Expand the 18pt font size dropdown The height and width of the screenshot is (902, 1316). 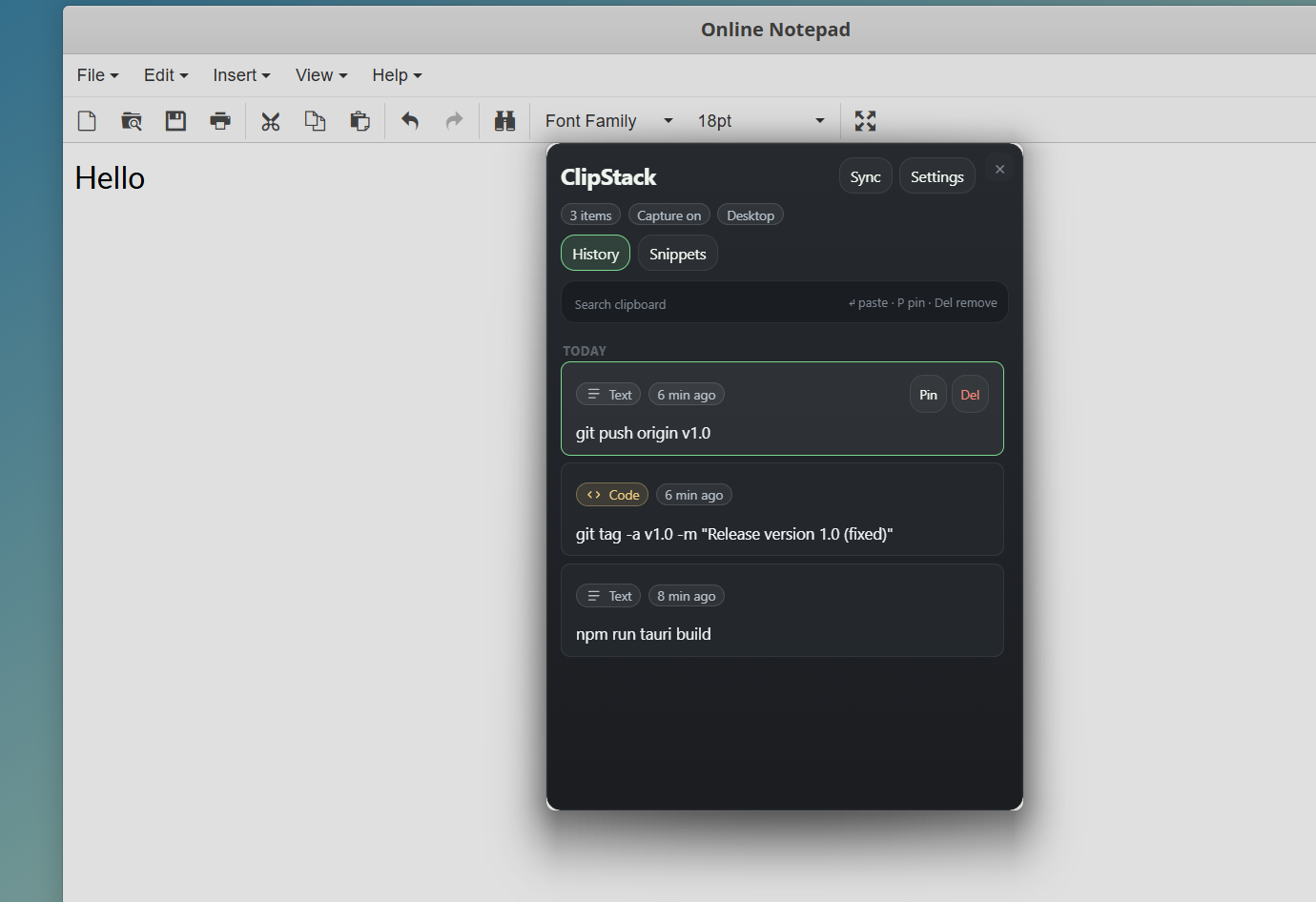tap(760, 121)
